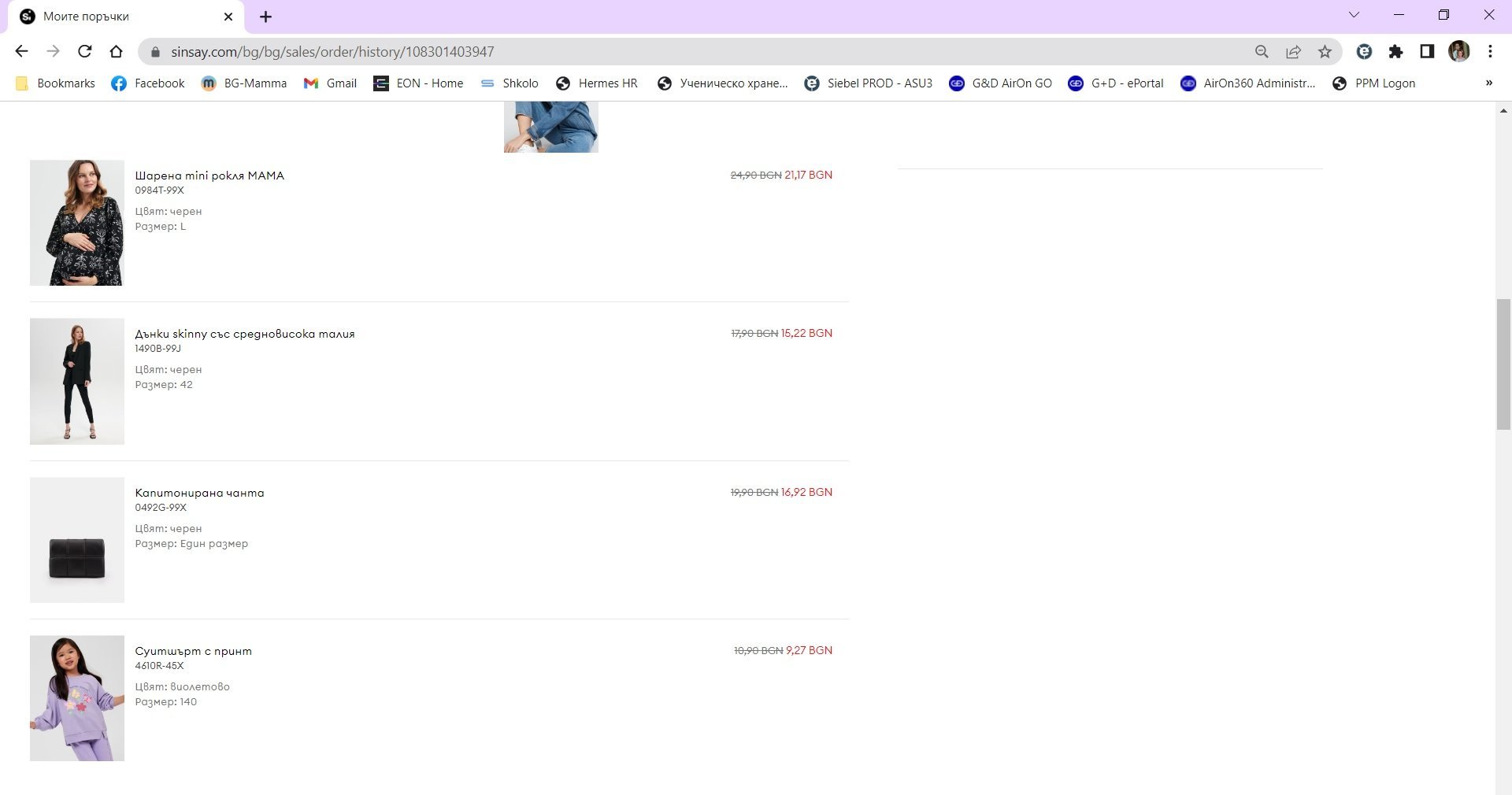Screen dimensions: 1512x795
Task: Toggle the browser side panel
Action: pyautogui.click(x=1427, y=51)
